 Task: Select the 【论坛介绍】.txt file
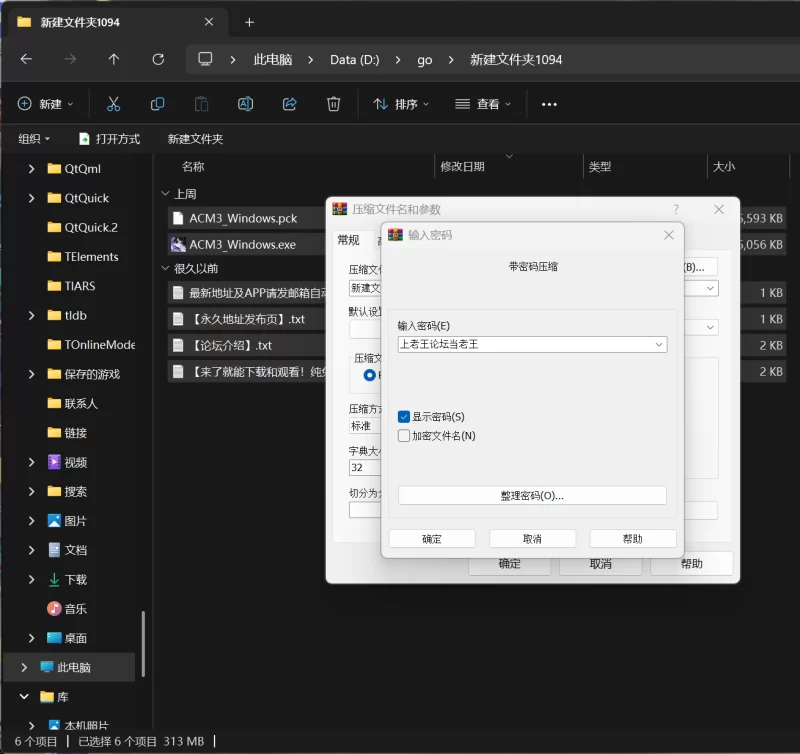click(x=247, y=345)
